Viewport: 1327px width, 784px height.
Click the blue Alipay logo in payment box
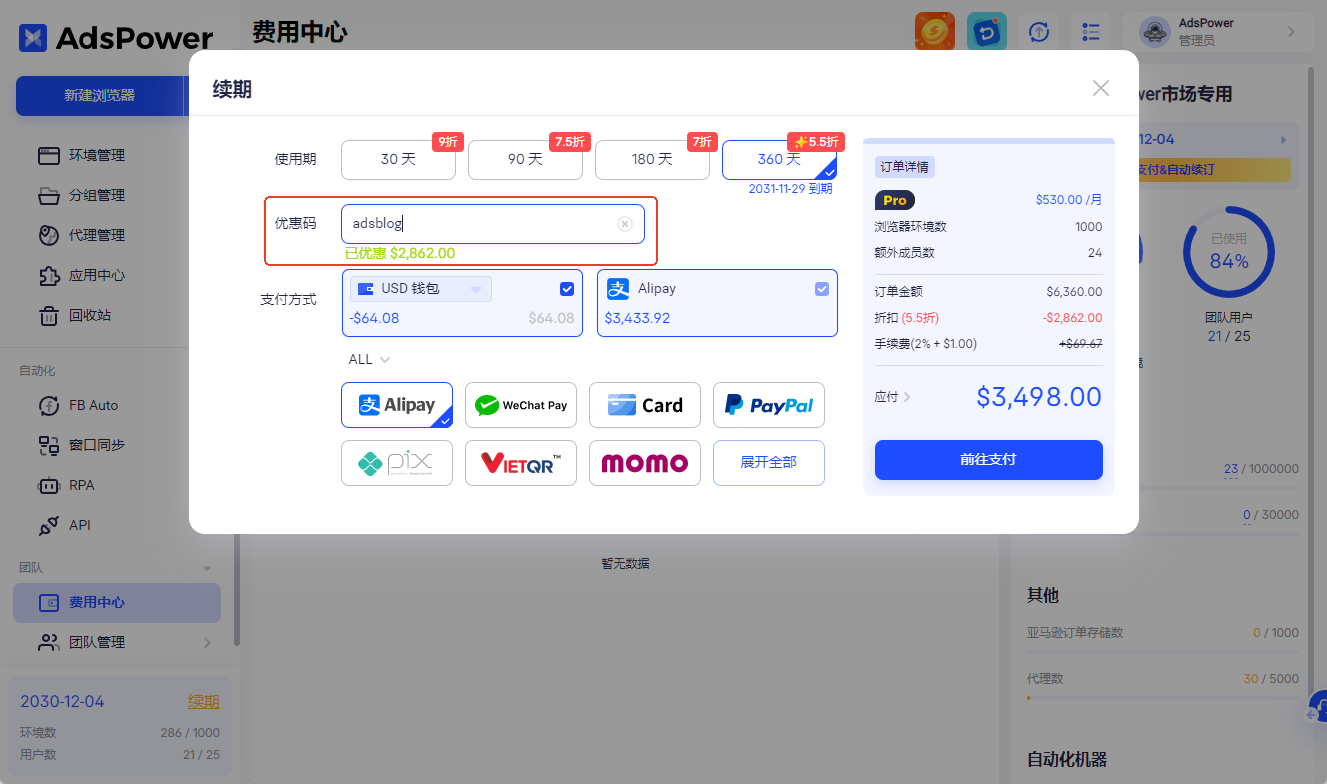coord(618,289)
